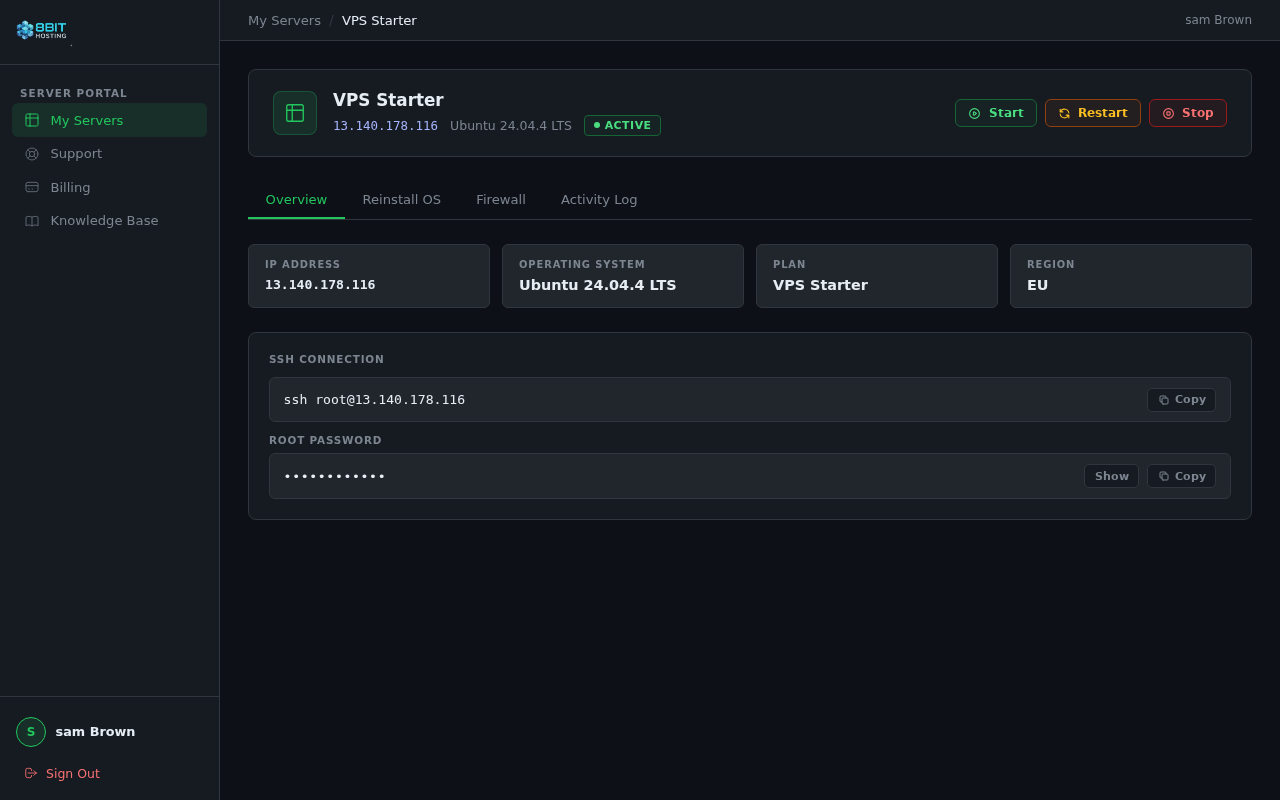Copy the SSH connection command
1280x800 pixels.
[x=1181, y=400]
